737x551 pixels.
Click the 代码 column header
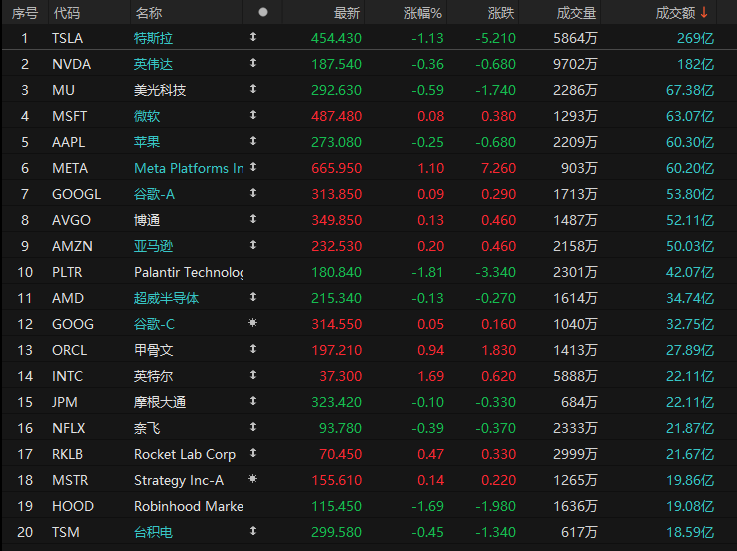coord(67,13)
